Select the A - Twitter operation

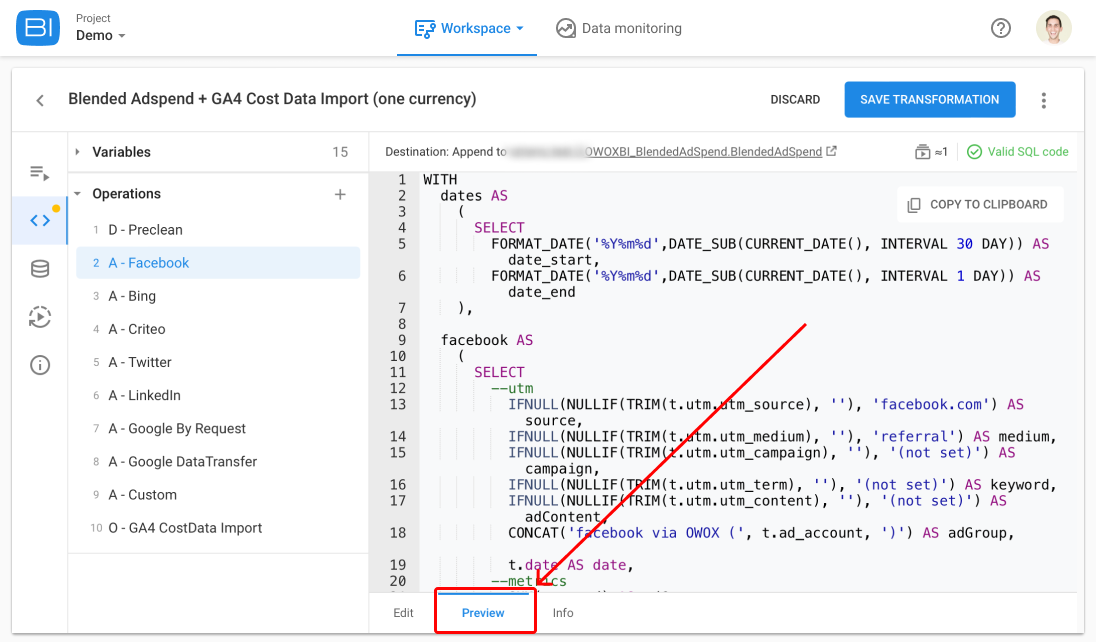pyautogui.click(x=218, y=362)
